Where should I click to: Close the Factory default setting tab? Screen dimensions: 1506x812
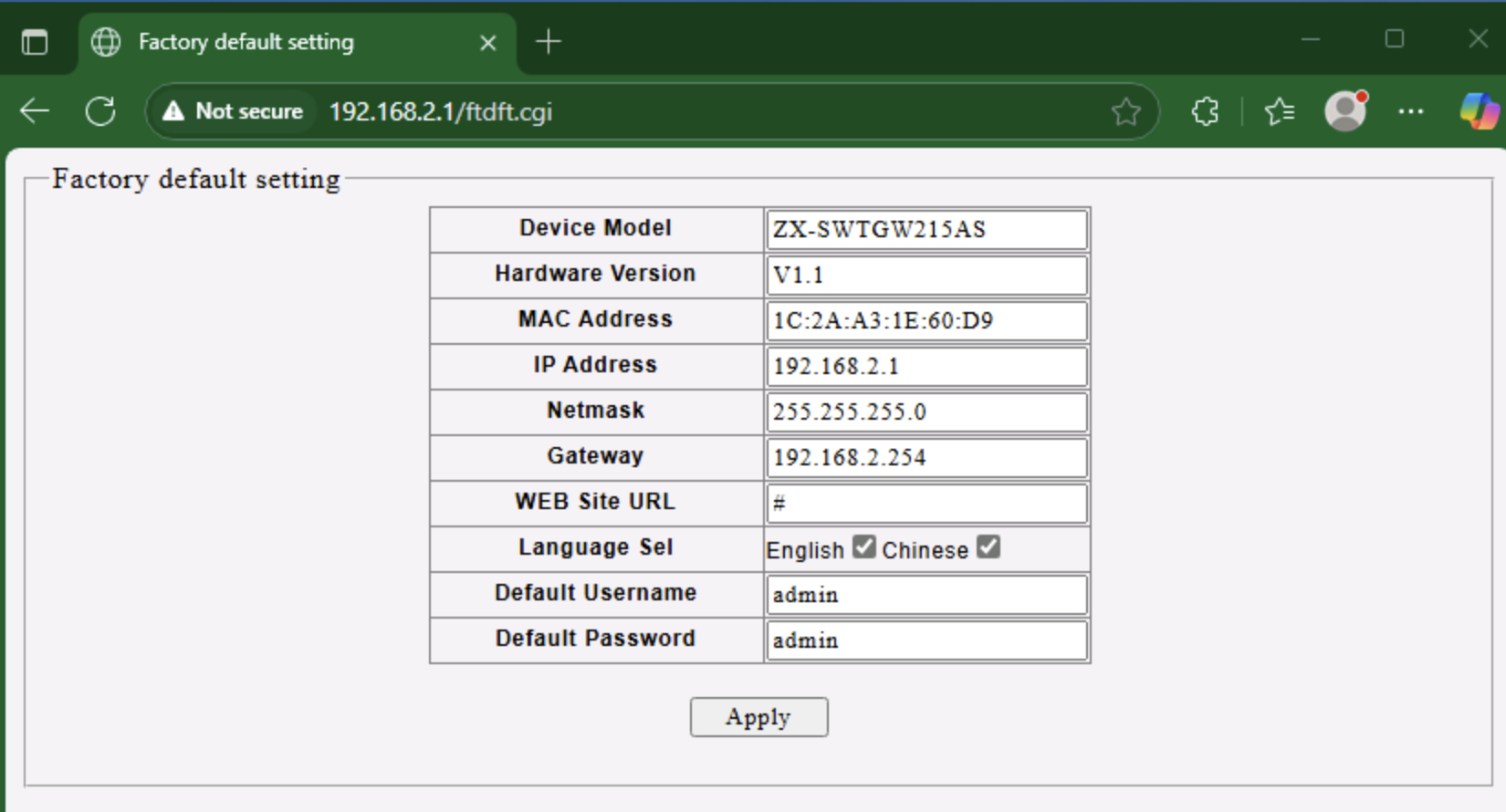click(488, 43)
